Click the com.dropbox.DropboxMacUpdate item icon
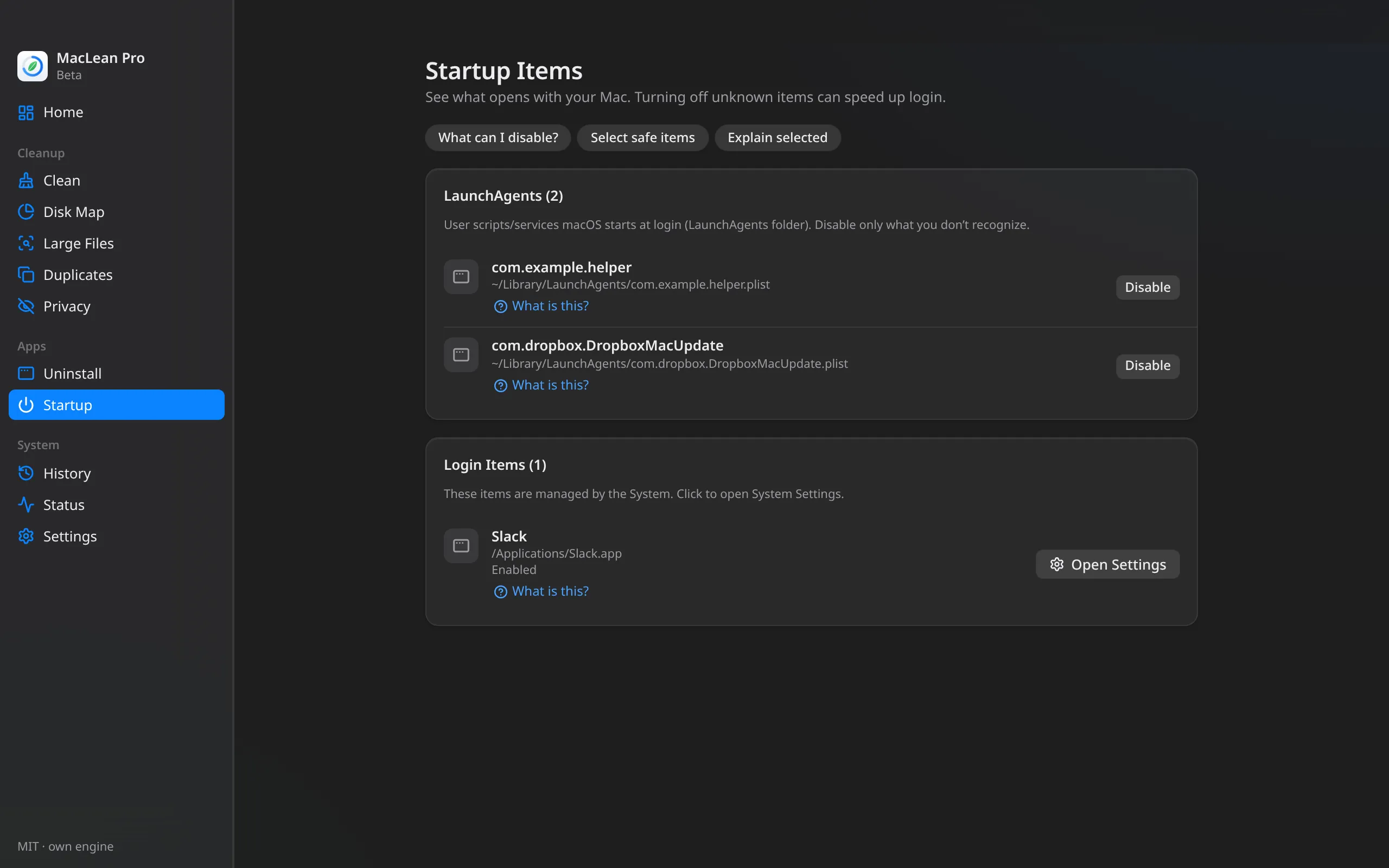This screenshot has height=868, width=1389. pos(461,355)
